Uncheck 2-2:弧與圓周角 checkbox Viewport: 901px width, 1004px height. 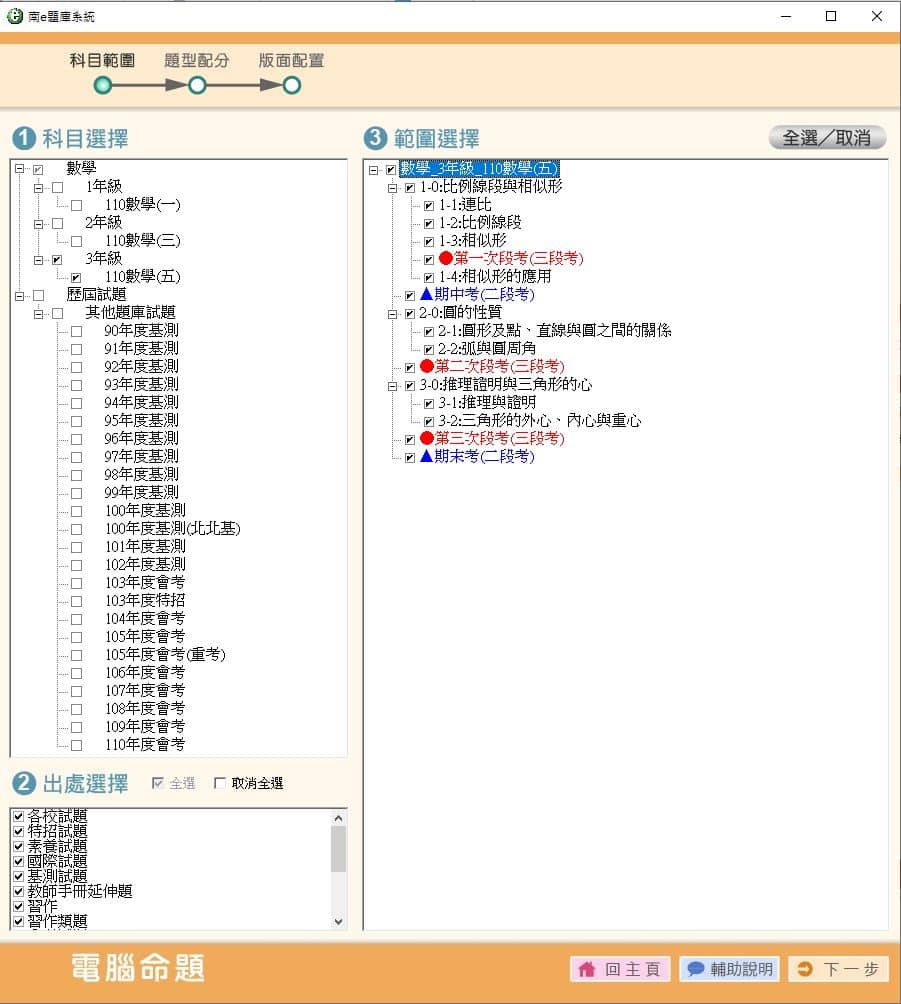point(429,350)
